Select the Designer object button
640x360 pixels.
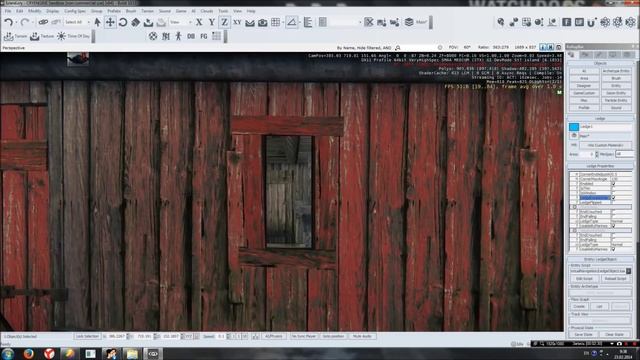[584, 86]
